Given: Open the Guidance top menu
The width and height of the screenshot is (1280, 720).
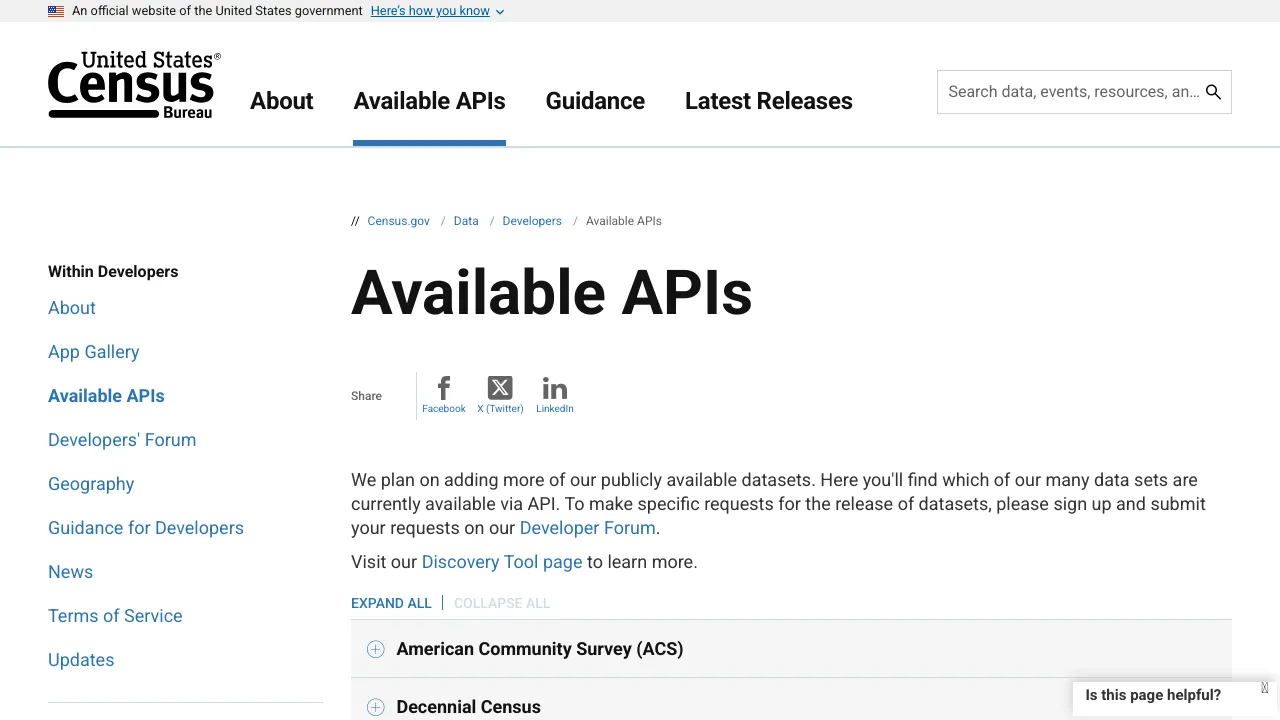Looking at the screenshot, I should click(x=595, y=101).
